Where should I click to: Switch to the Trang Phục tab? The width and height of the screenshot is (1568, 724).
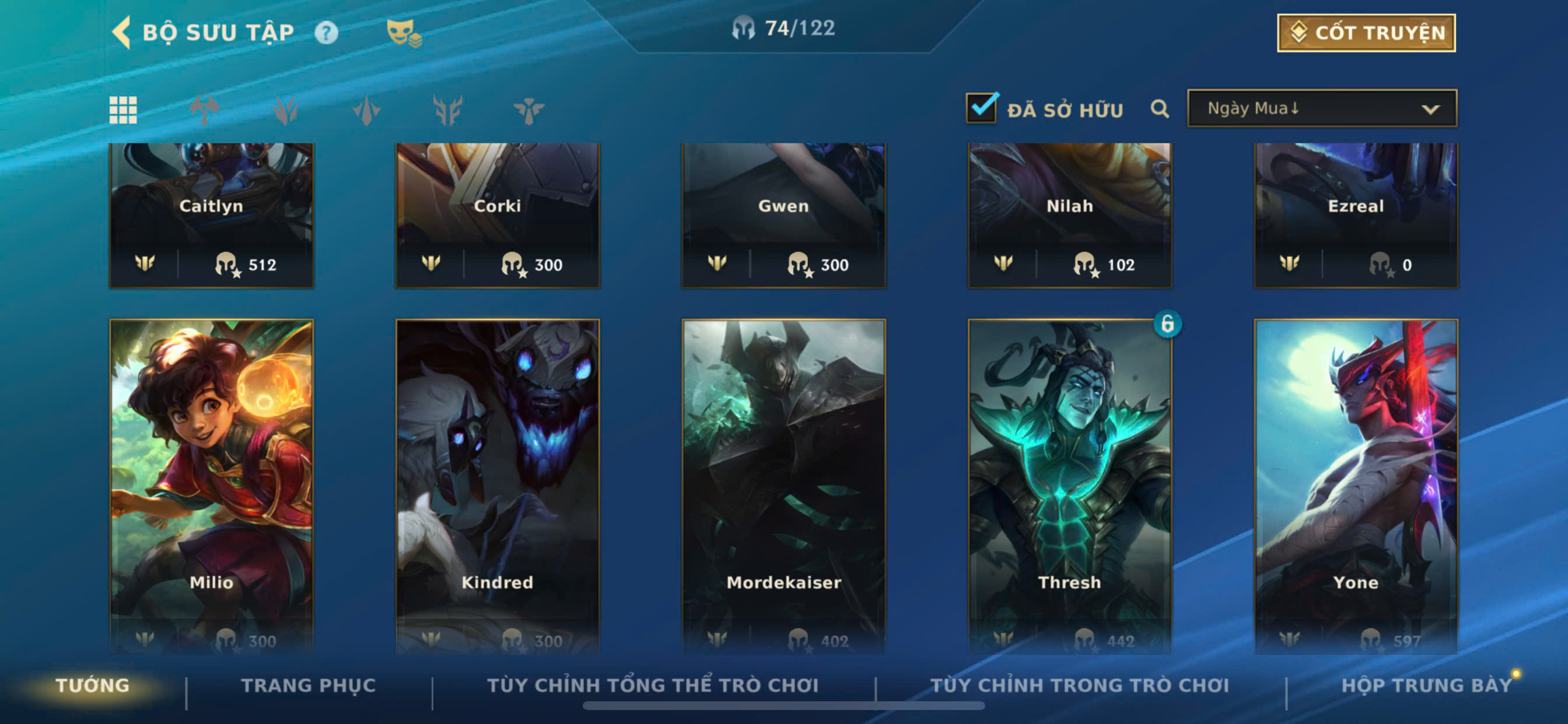click(309, 685)
